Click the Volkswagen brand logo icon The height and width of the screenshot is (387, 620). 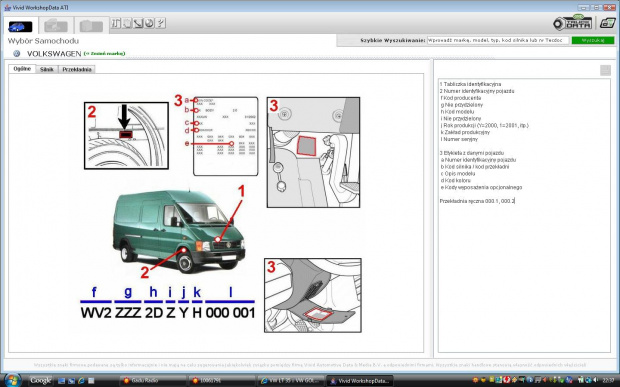[x=17, y=53]
